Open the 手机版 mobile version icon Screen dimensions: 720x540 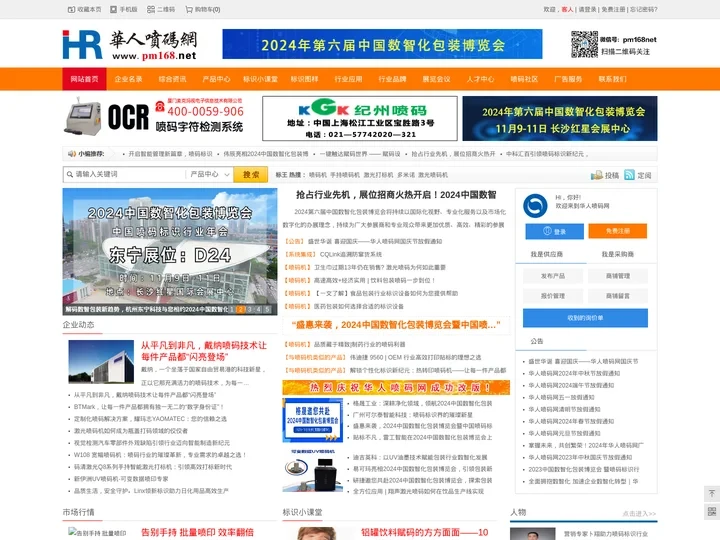[113, 9]
